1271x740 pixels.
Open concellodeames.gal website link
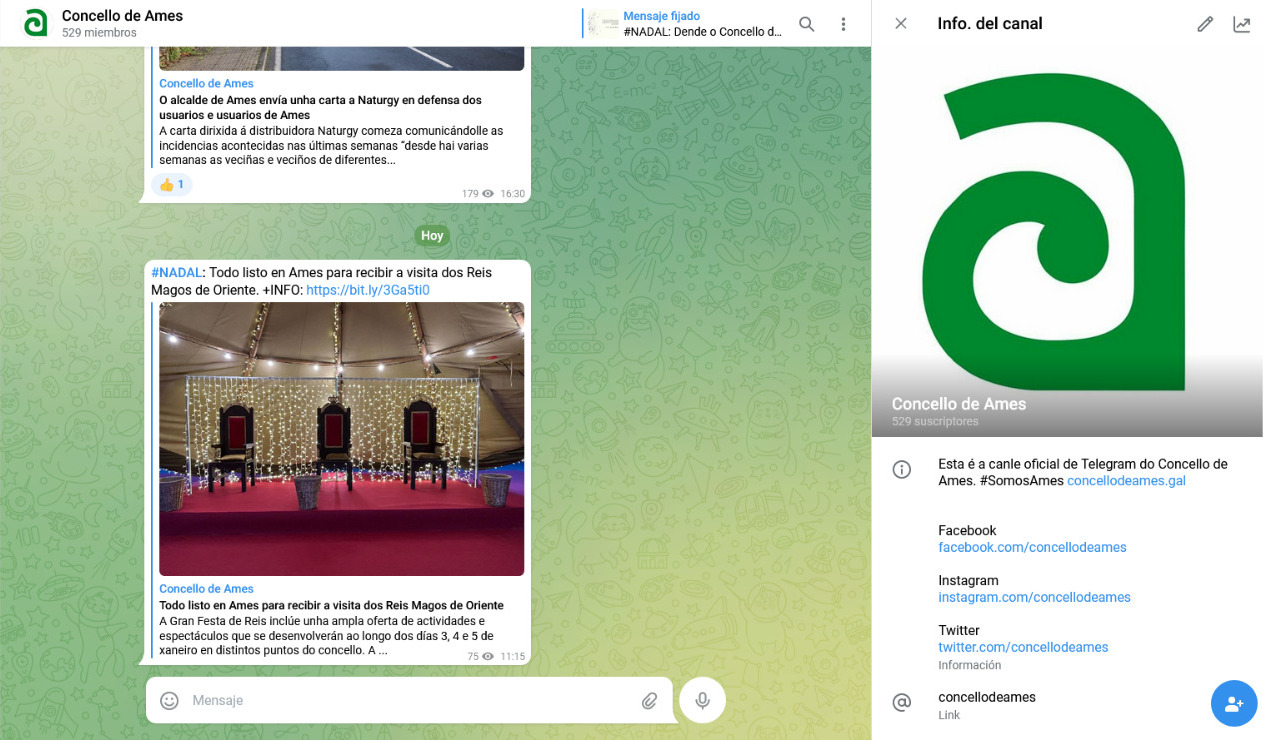(x=1126, y=481)
